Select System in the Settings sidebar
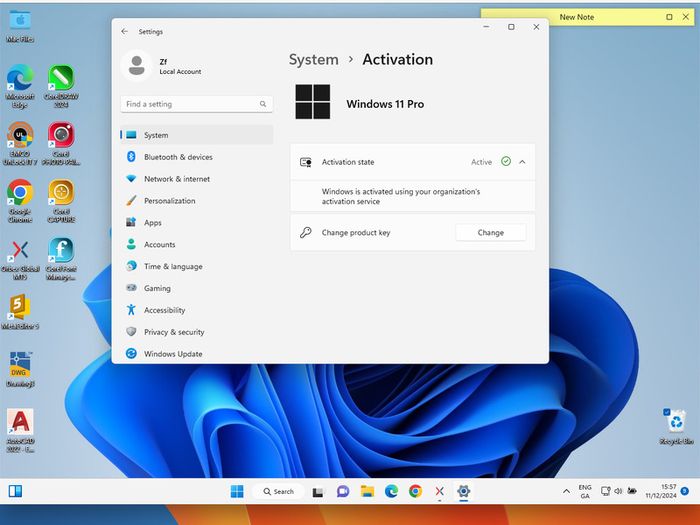Image resolution: width=700 pixels, height=525 pixels. tap(197, 135)
